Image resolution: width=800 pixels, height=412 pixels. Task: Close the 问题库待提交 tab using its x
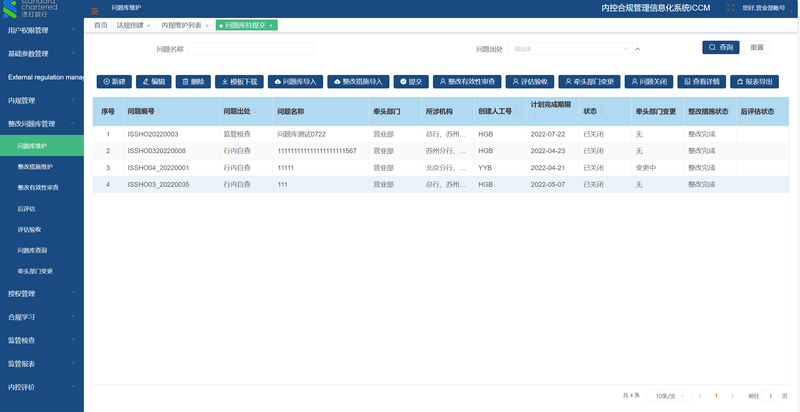[x=272, y=25]
